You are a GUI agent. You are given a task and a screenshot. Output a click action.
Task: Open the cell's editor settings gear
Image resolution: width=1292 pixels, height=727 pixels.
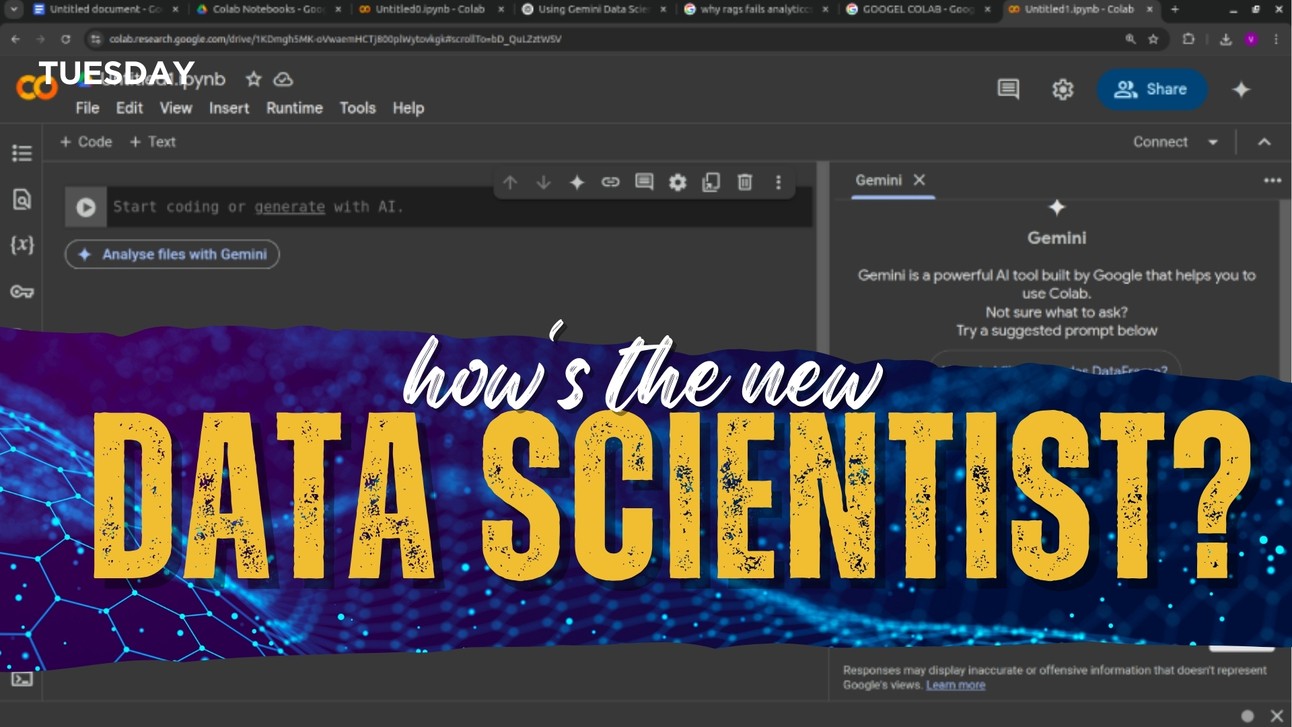tap(678, 182)
